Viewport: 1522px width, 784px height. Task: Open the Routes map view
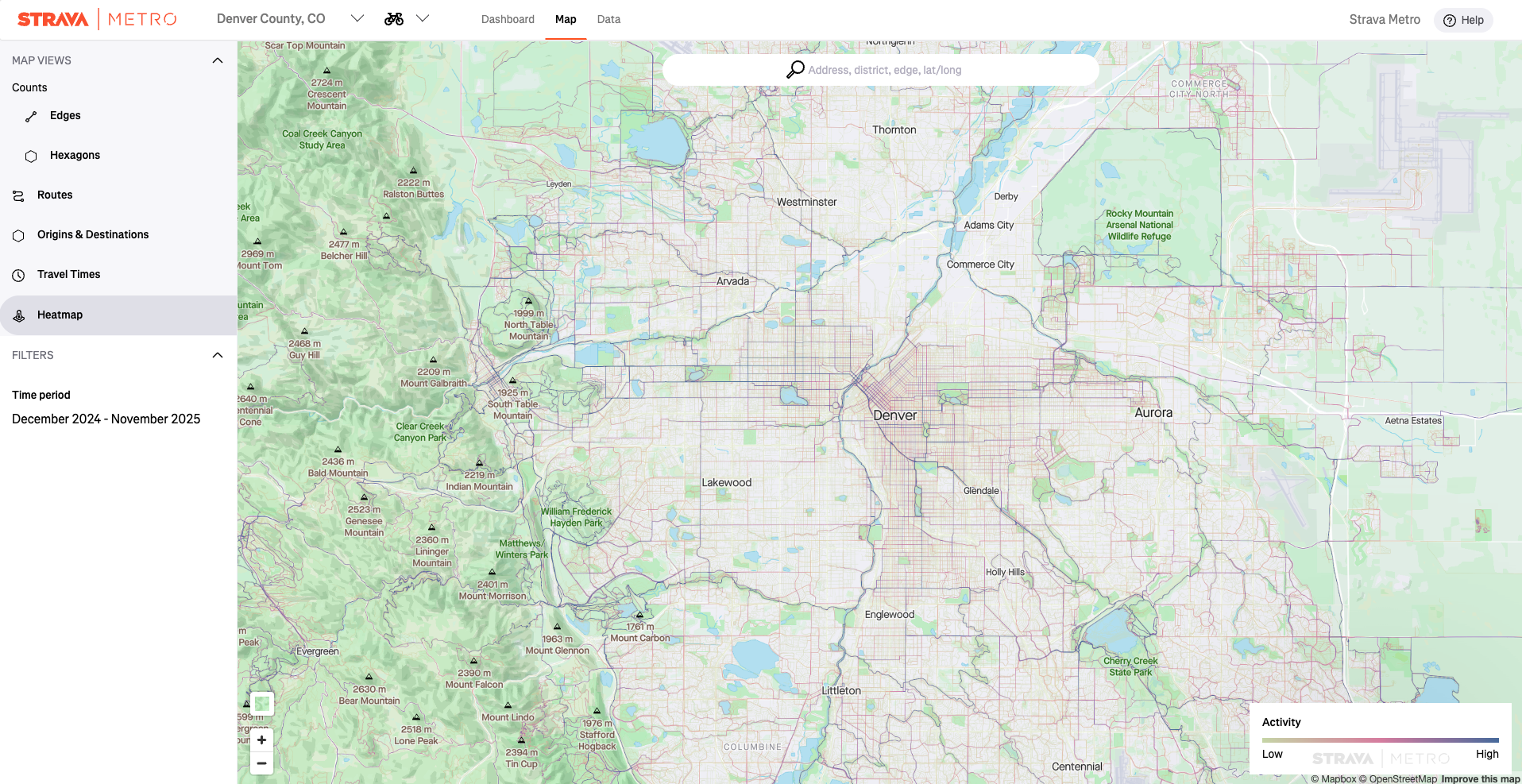(x=17, y=195)
